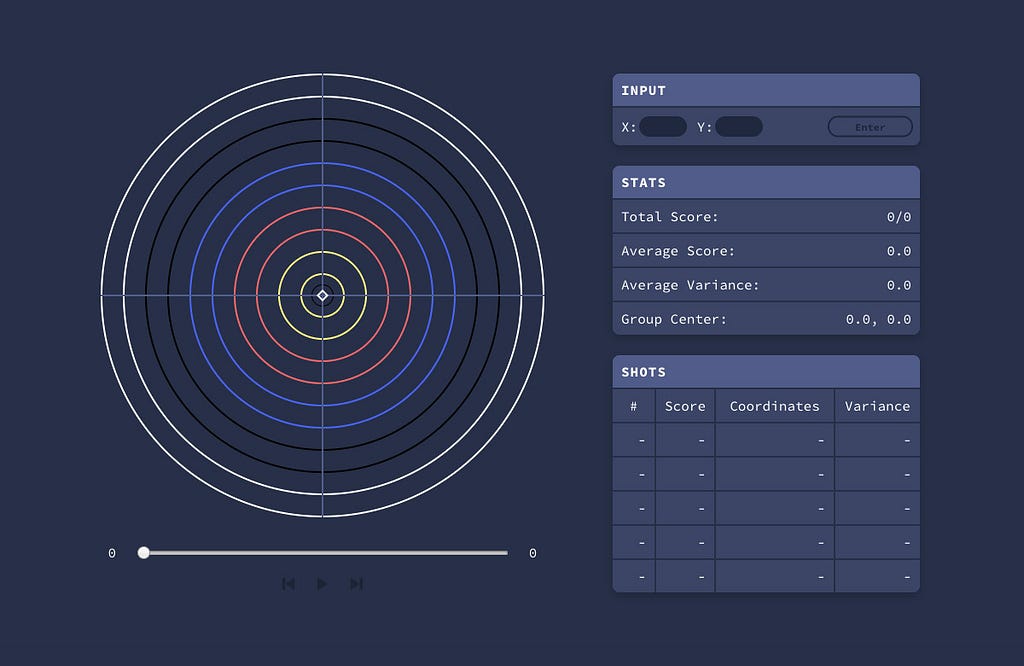The height and width of the screenshot is (666, 1024).
Task: Click the Score column header
Action: pos(685,406)
